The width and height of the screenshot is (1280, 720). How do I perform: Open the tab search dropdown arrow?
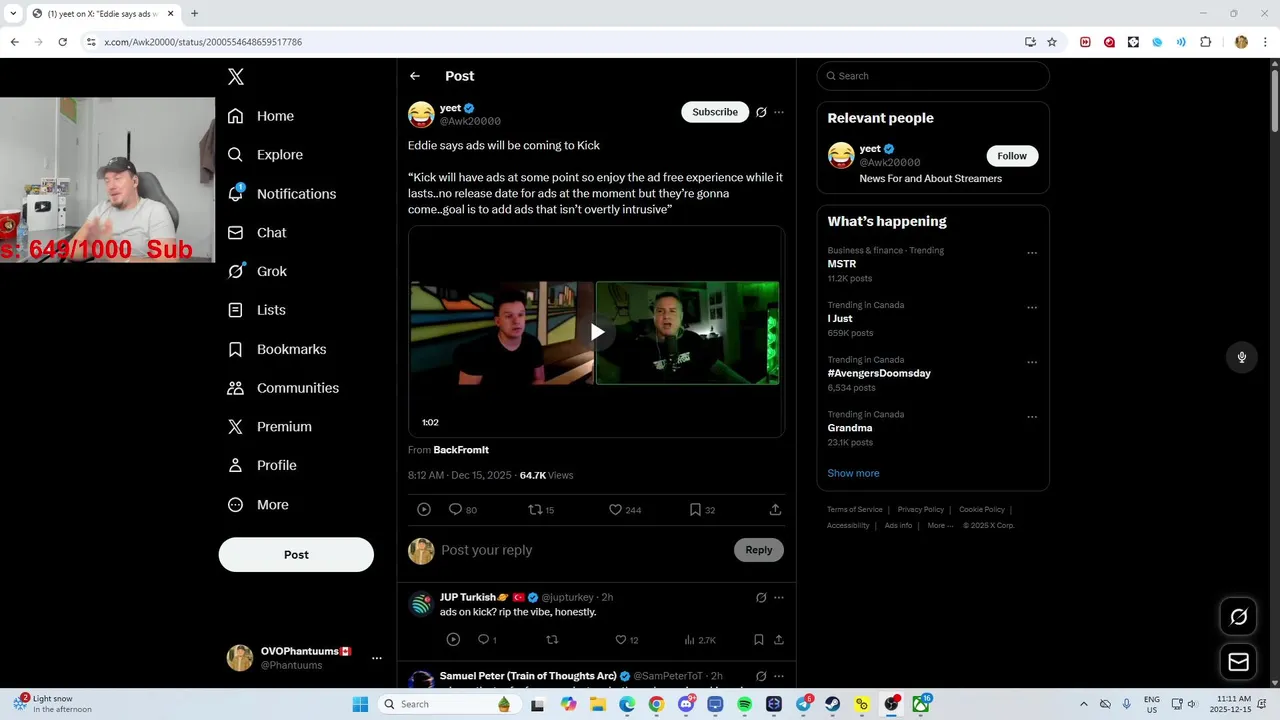pyautogui.click(x=13, y=13)
